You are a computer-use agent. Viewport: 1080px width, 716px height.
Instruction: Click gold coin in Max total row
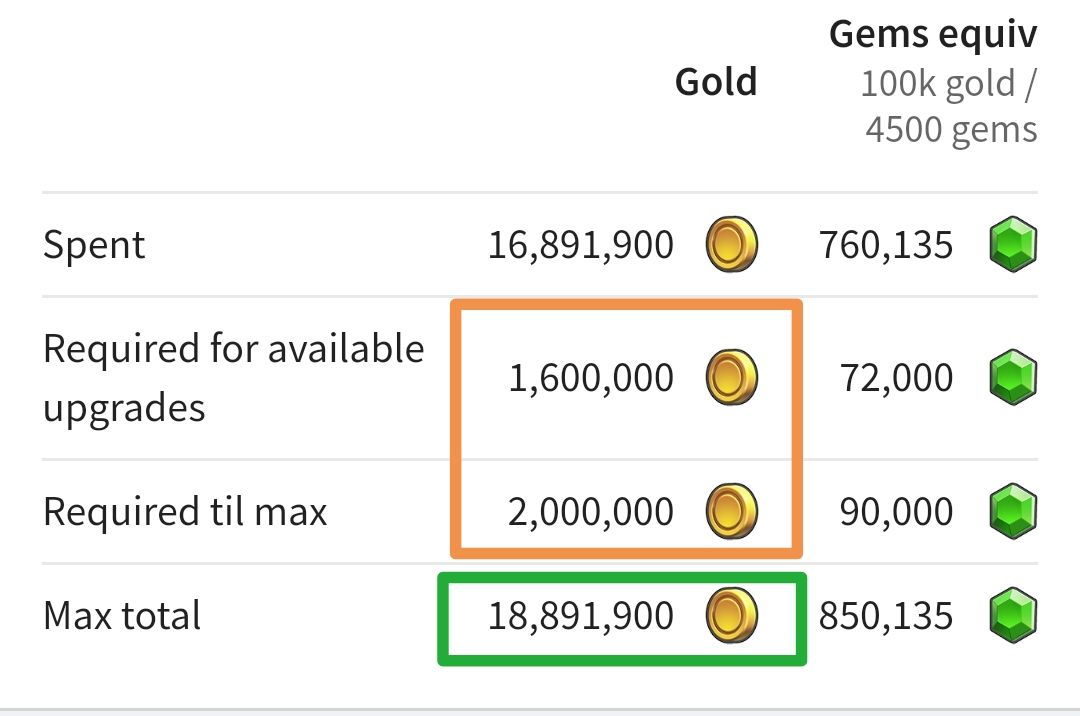(x=732, y=615)
